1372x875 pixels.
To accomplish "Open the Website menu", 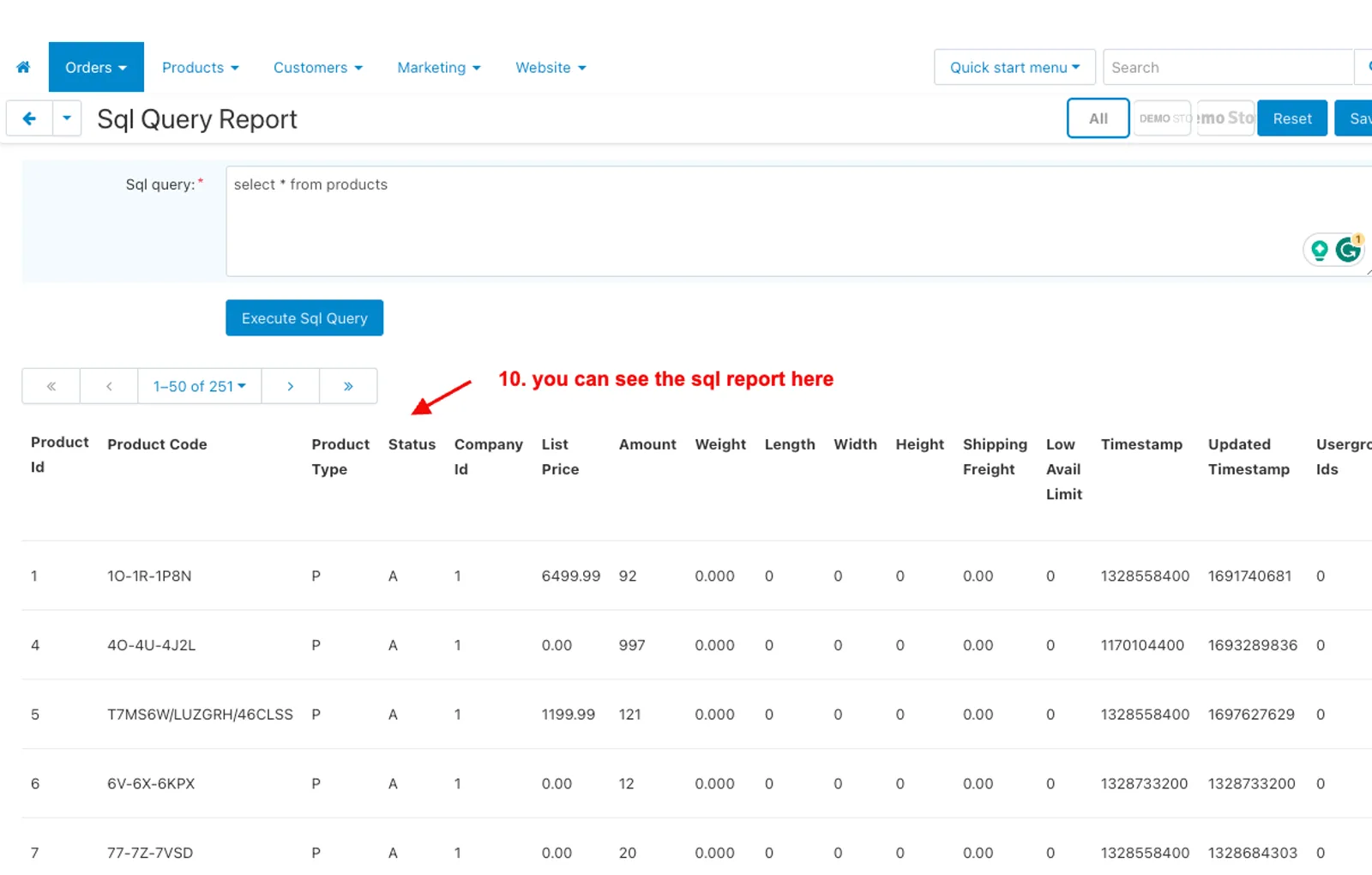I will [551, 67].
